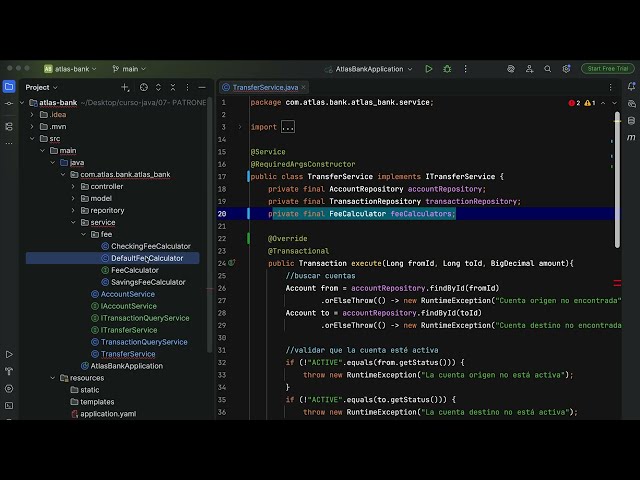Unfold the import block
The height and width of the screenshot is (480, 640).
point(240,127)
